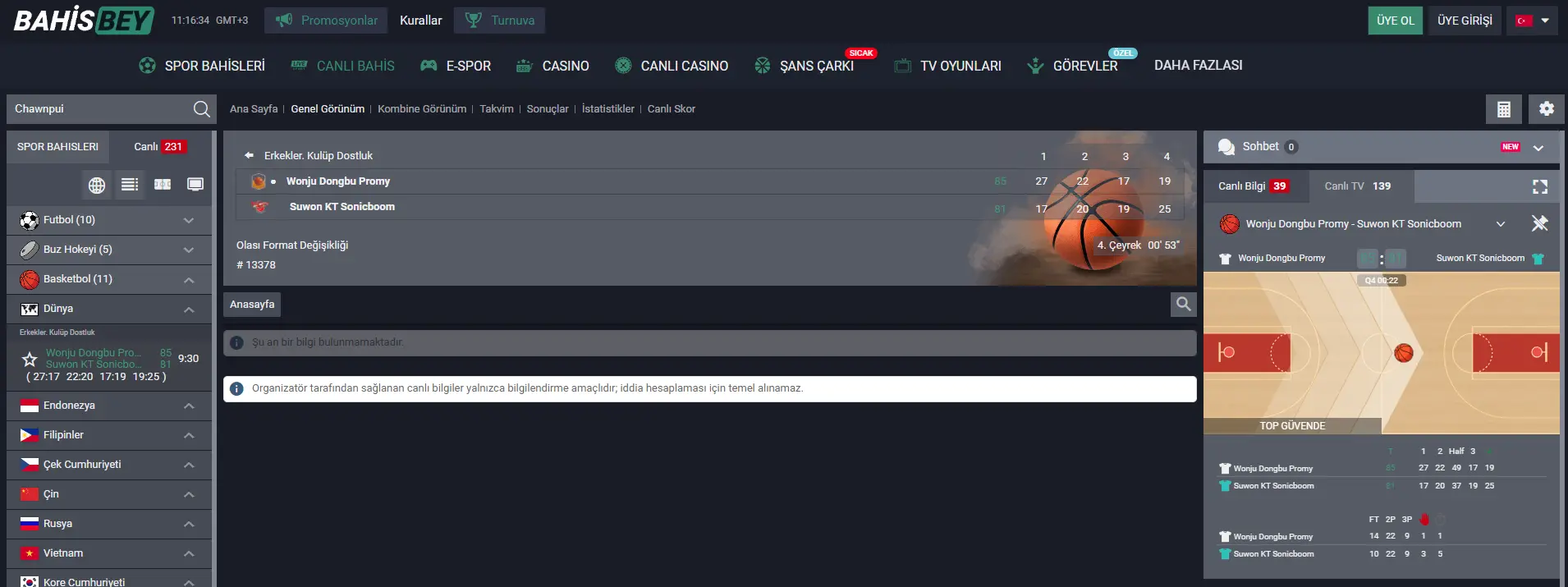Open the Turkish flag language dropdown
The width and height of the screenshot is (1568, 587).
tap(1532, 21)
